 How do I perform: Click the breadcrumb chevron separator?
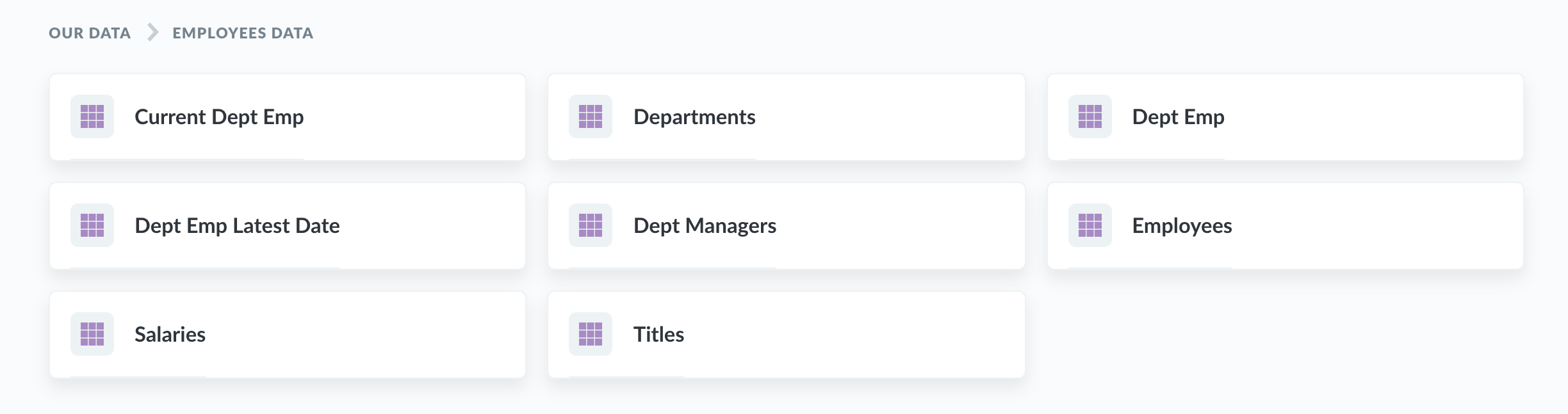tap(151, 32)
